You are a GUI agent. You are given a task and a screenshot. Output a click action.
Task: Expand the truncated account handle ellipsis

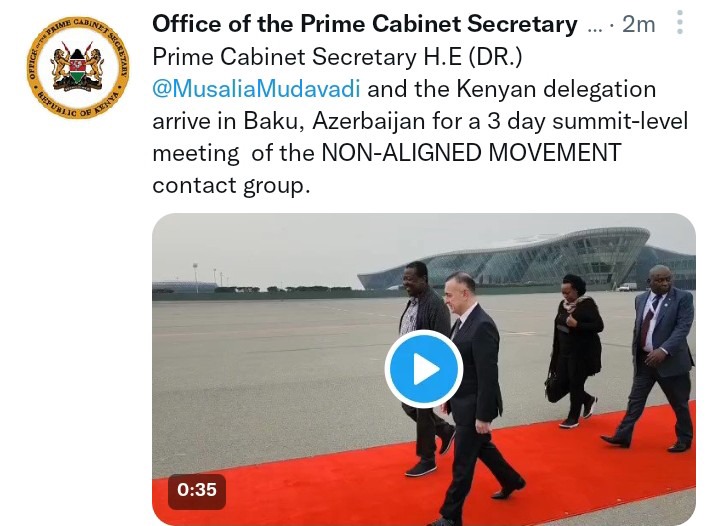pyautogui.click(x=595, y=28)
